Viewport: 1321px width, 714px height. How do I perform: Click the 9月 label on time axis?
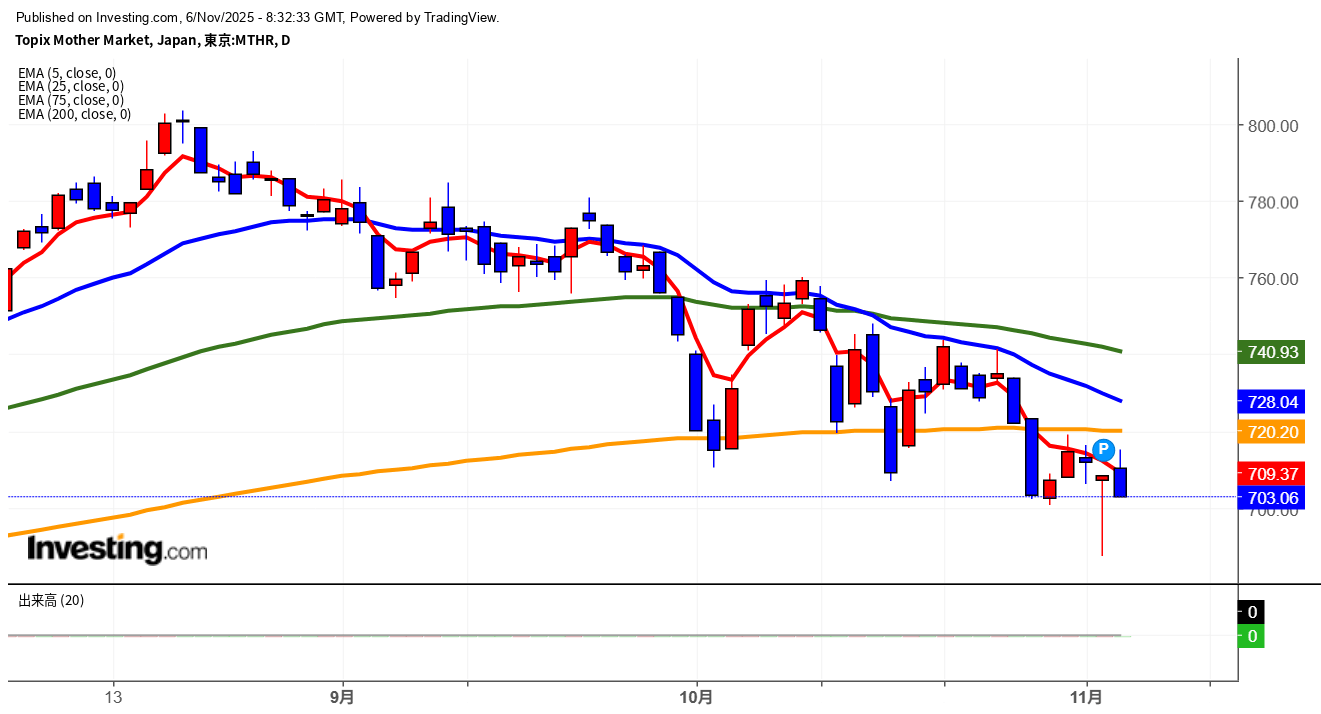342,696
